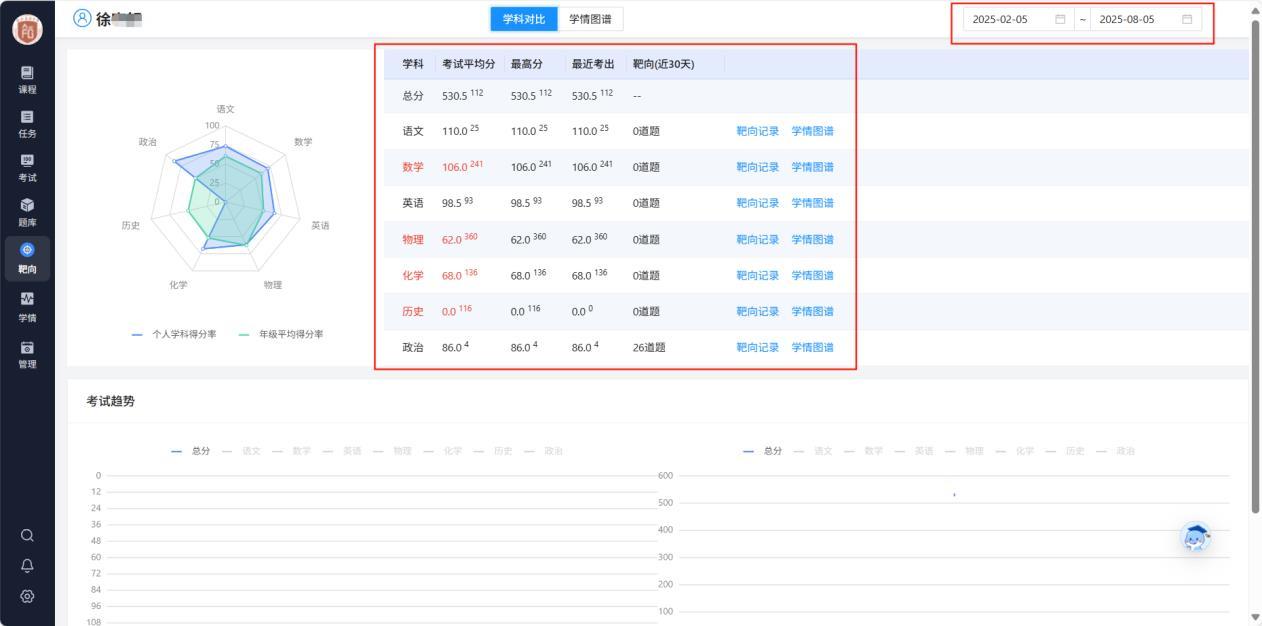Open 靶向记录 for 英语 row
The width and height of the screenshot is (1262, 626).
757,203
